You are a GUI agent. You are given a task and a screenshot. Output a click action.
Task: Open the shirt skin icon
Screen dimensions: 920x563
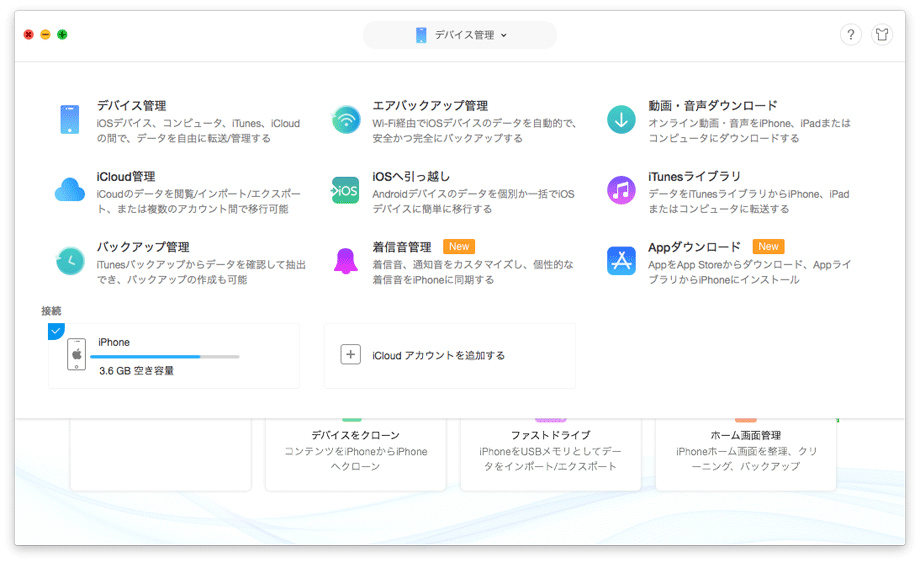tap(882, 35)
